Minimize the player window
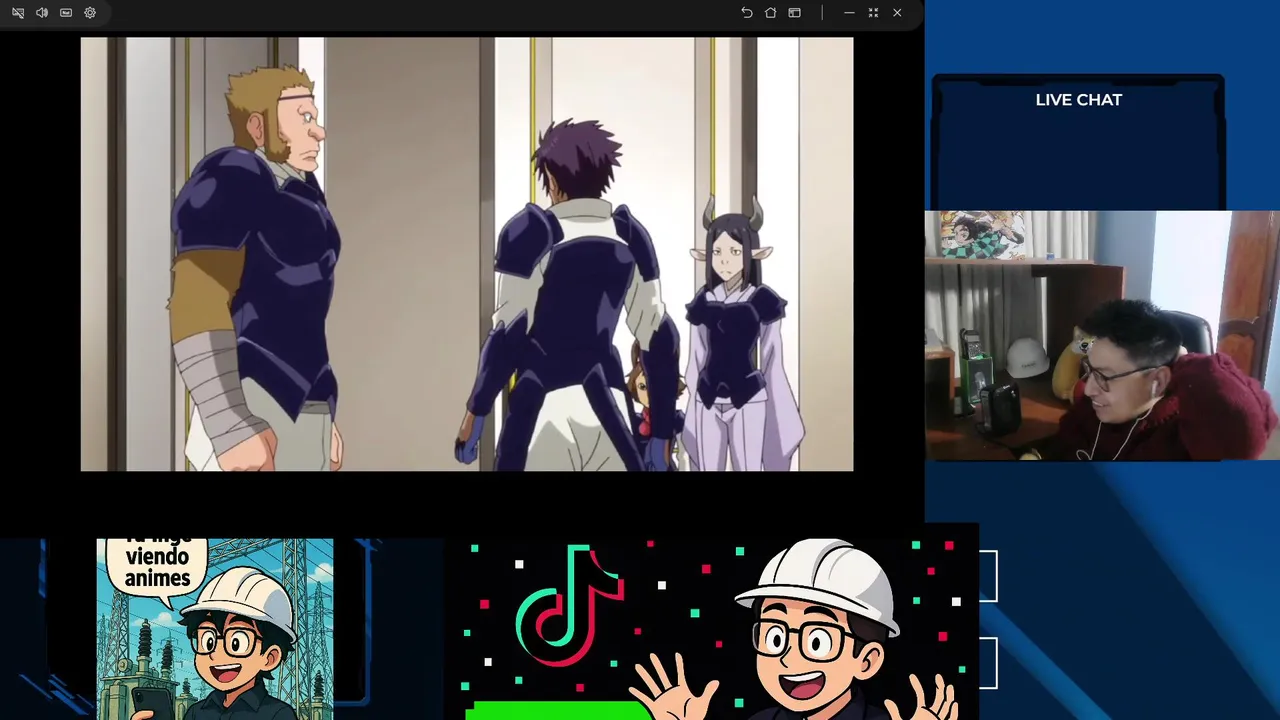 (x=849, y=13)
